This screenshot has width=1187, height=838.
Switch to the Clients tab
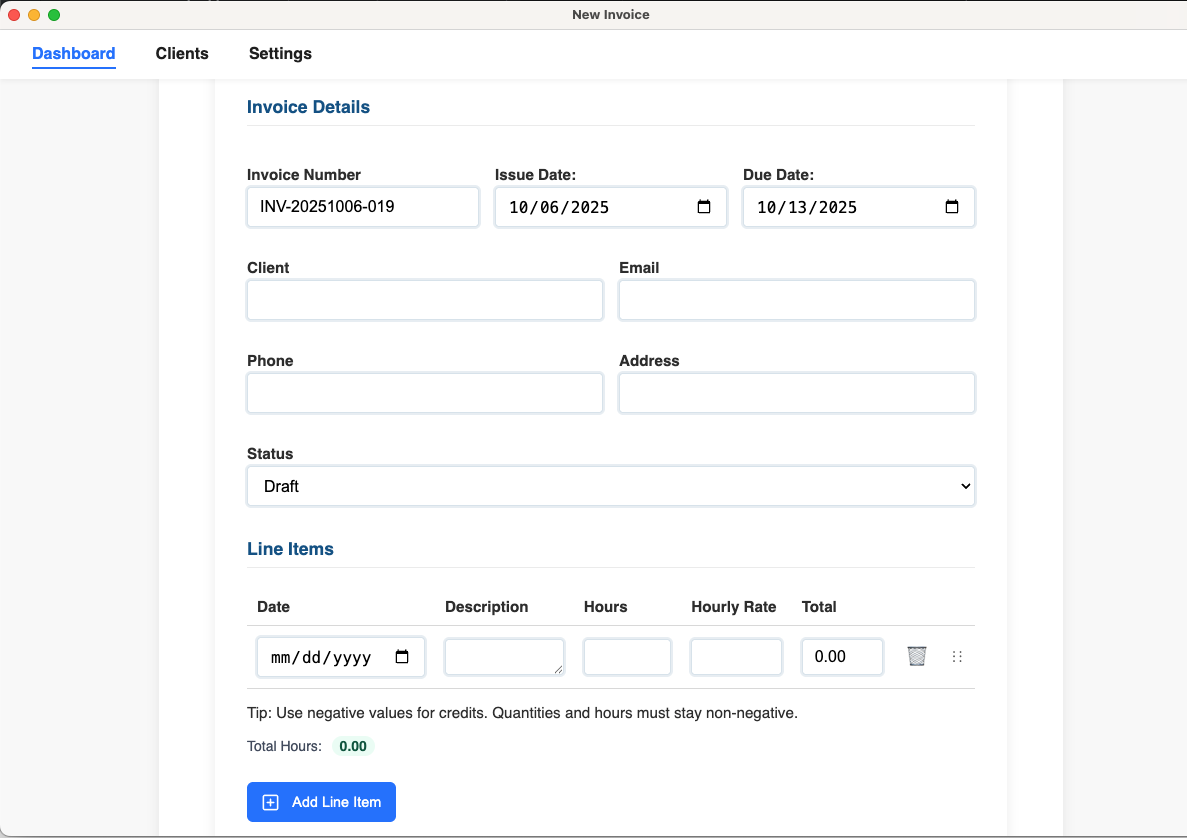pyautogui.click(x=182, y=54)
